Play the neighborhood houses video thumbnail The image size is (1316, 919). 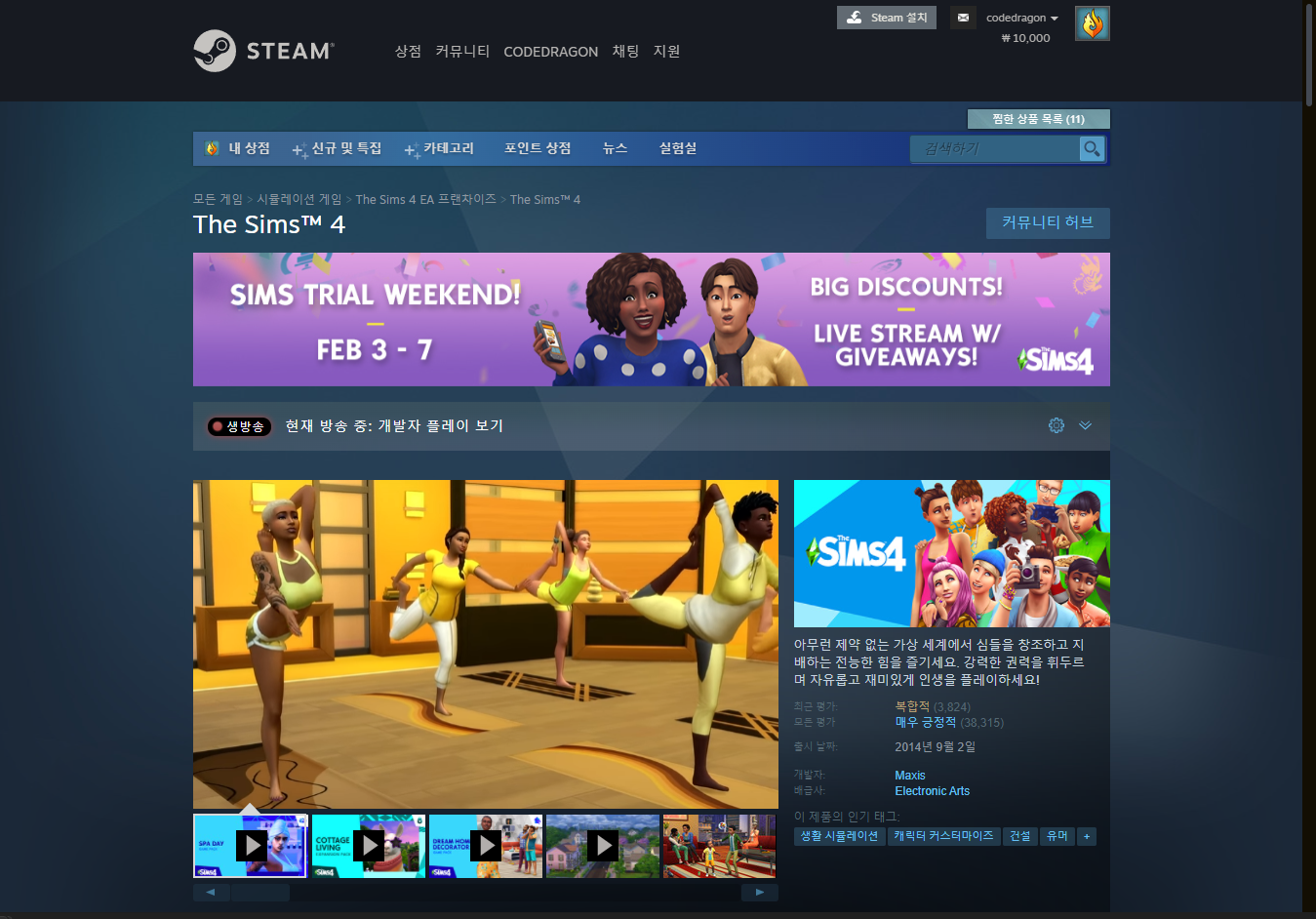(603, 846)
